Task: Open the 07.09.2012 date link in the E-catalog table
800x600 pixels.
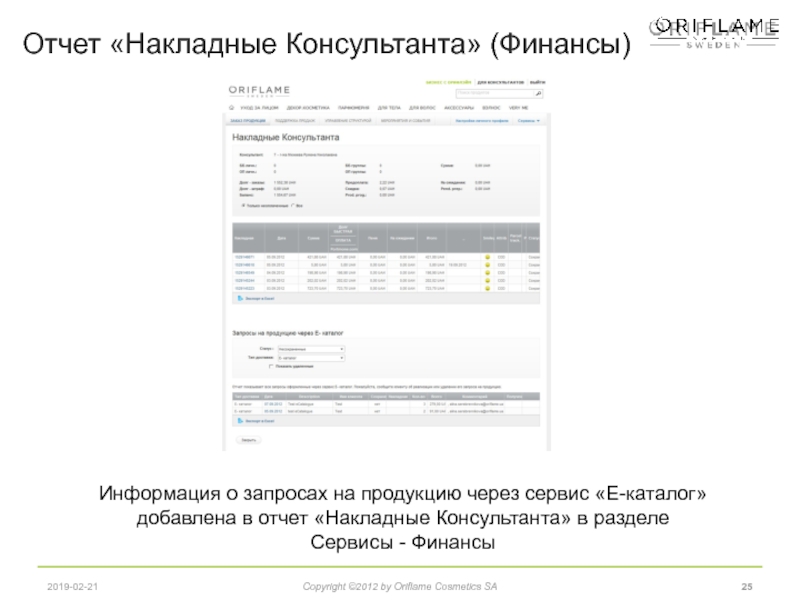Action: click(x=273, y=404)
